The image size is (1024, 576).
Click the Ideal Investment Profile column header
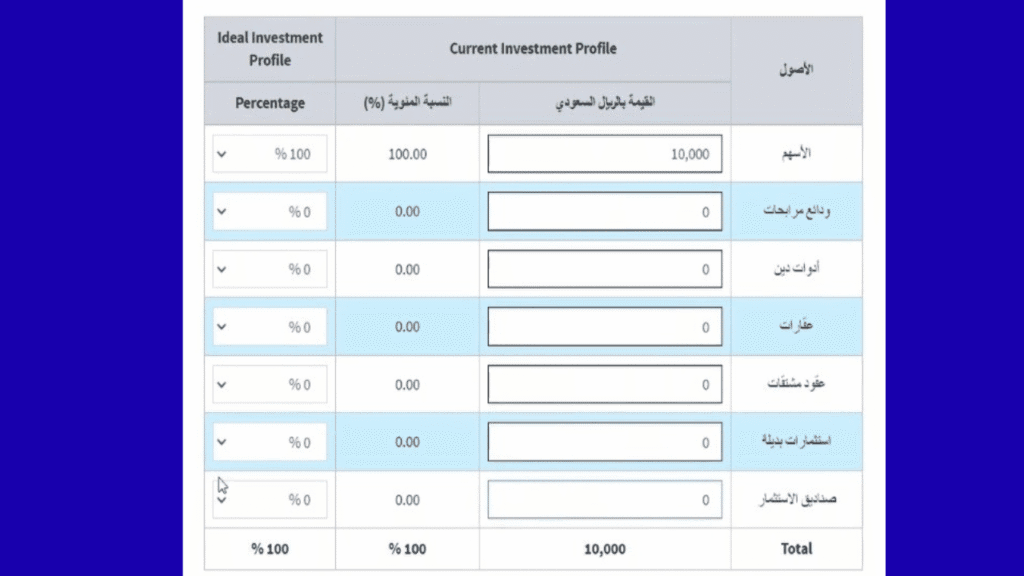coord(270,49)
